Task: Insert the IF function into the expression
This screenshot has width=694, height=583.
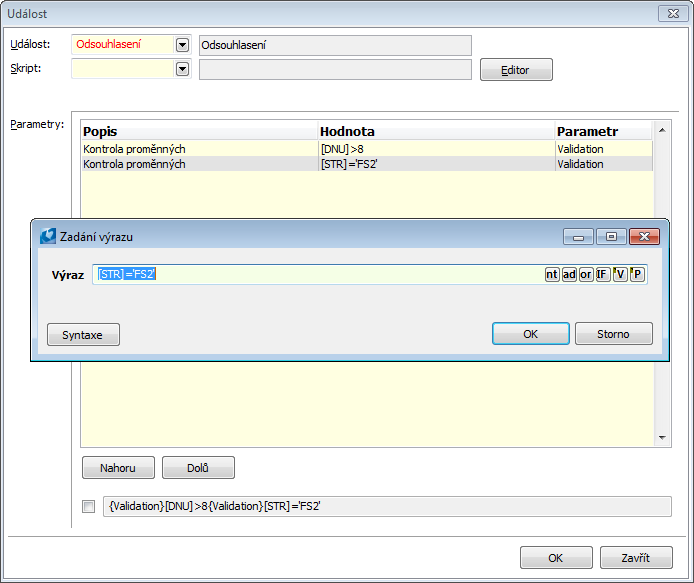Action: click(x=603, y=274)
